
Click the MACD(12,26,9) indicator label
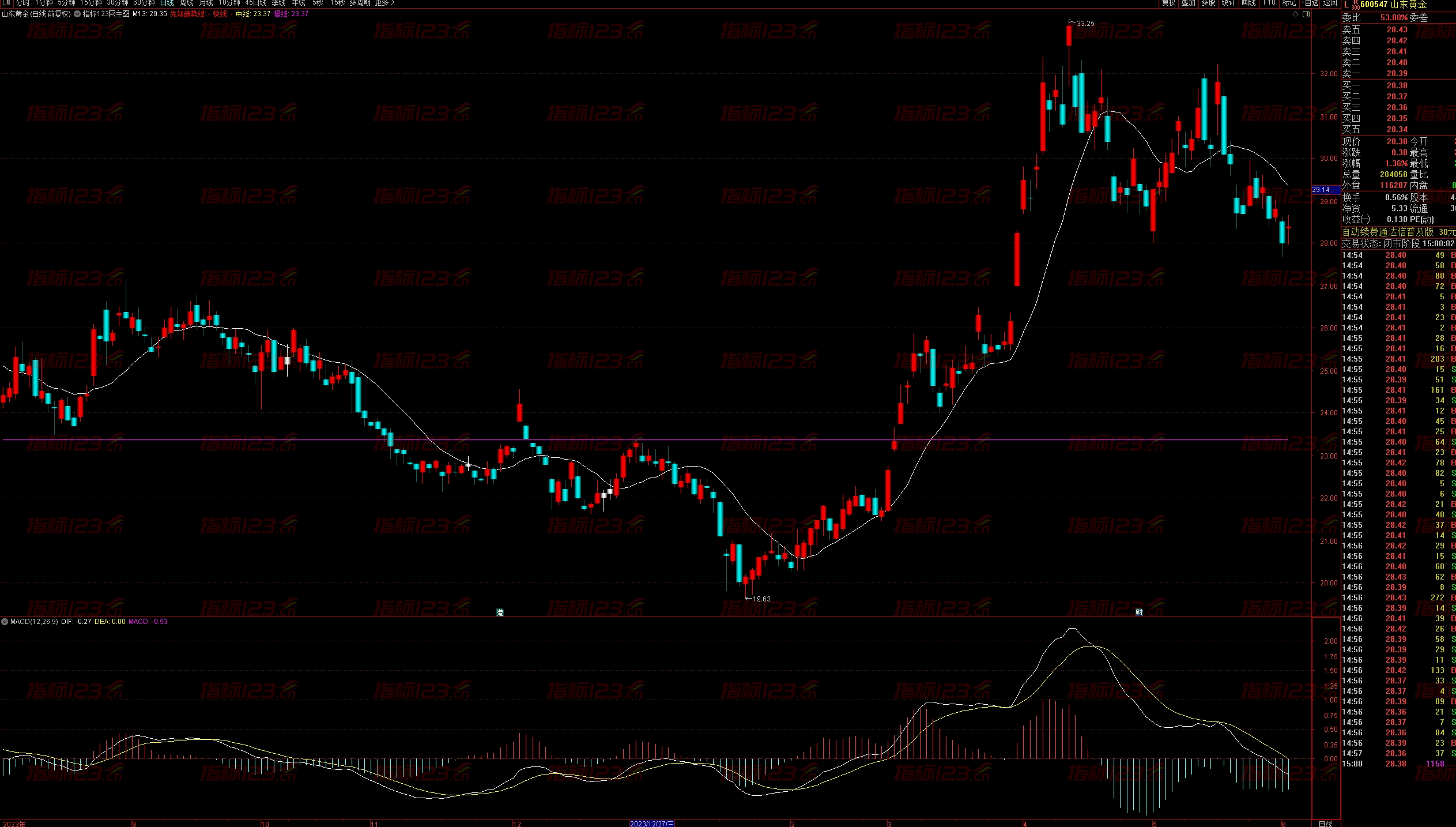(x=34, y=622)
